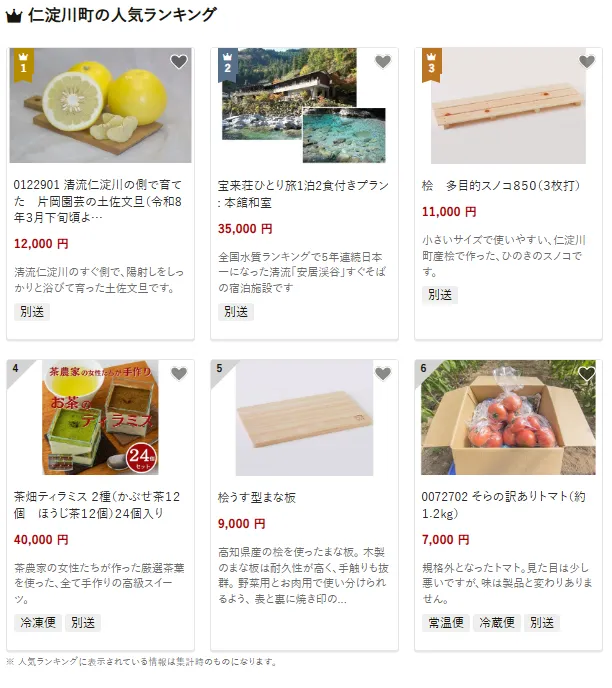Open 桧うす型まな板 title link

pyautogui.click(x=257, y=498)
